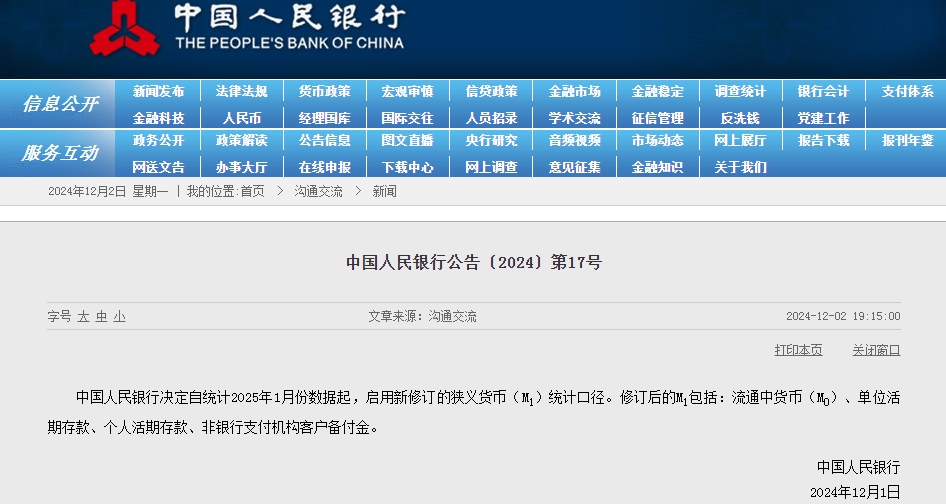The image size is (946, 504).
Task: Select 信贷政策 in the navigation bar
Action: pos(491,92)
